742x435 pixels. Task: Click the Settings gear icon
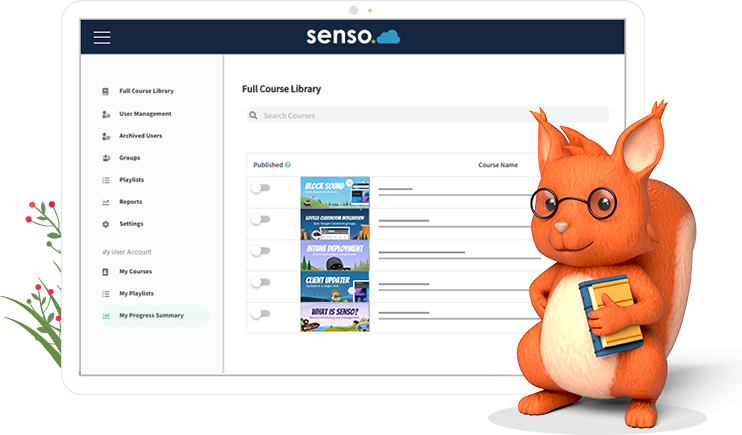(x=106, y=224)
